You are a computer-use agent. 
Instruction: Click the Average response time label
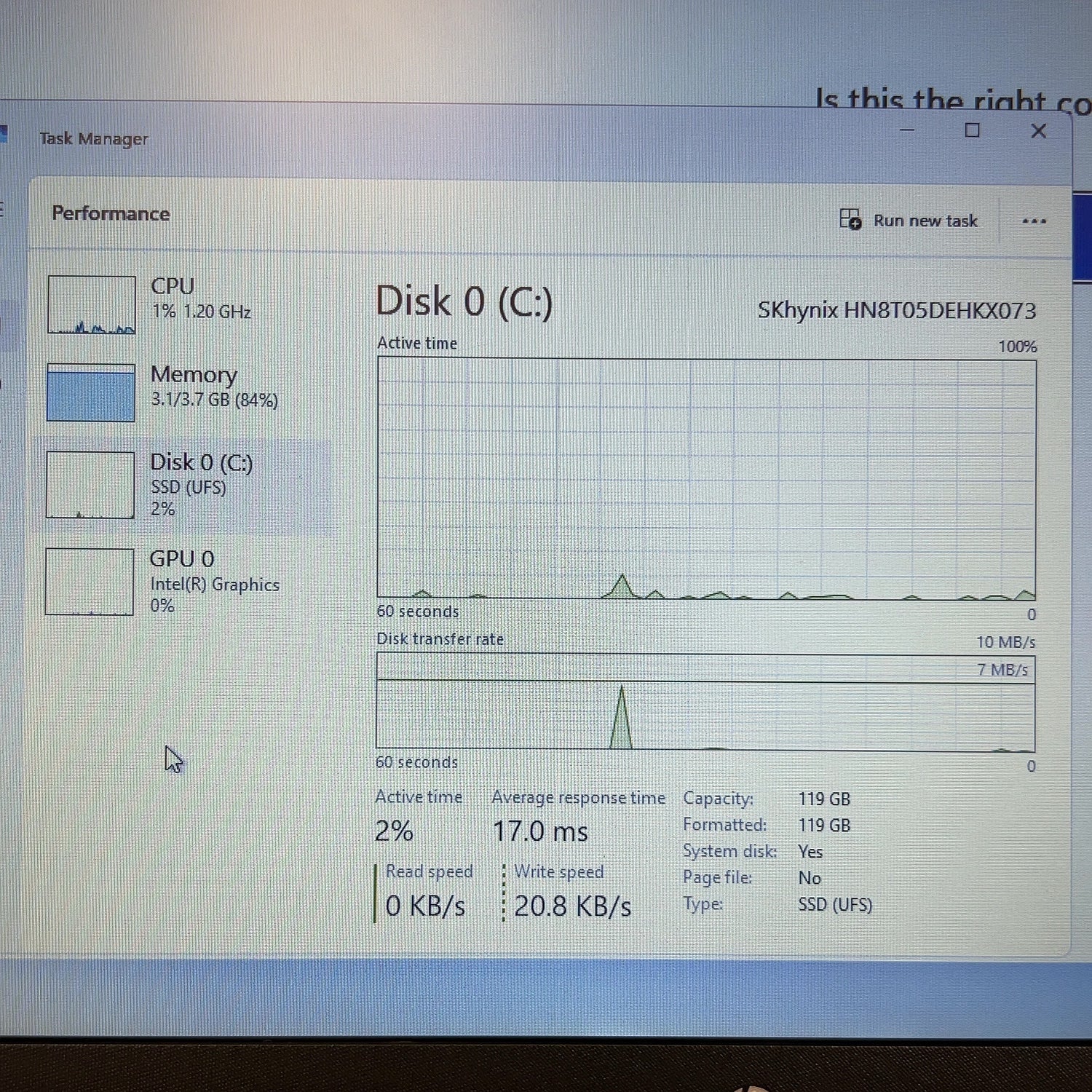click(x=578, y=798)
